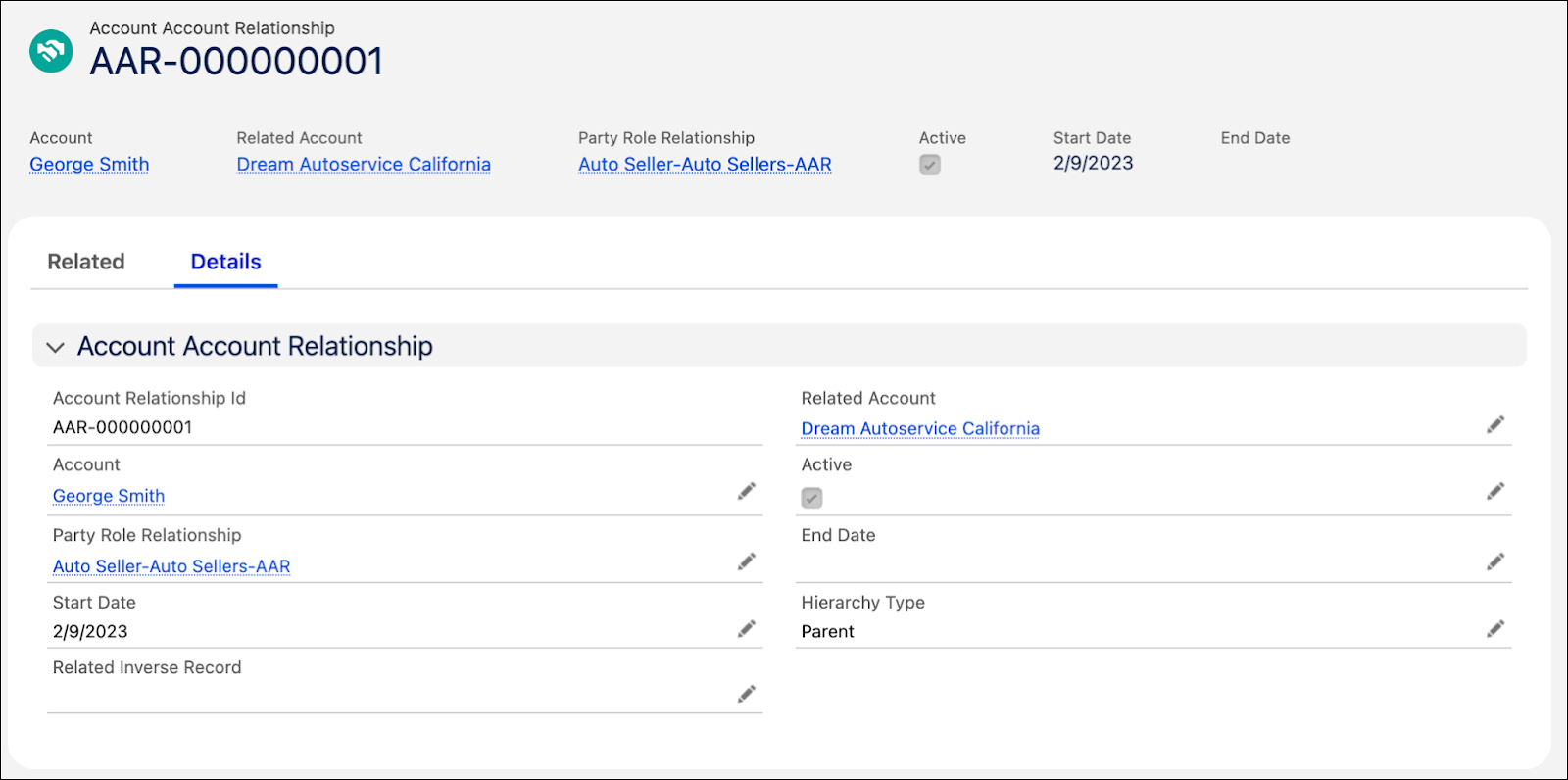Edit End Date pencil icon
Screen dimensions: 1568x780
[1495, 561]
